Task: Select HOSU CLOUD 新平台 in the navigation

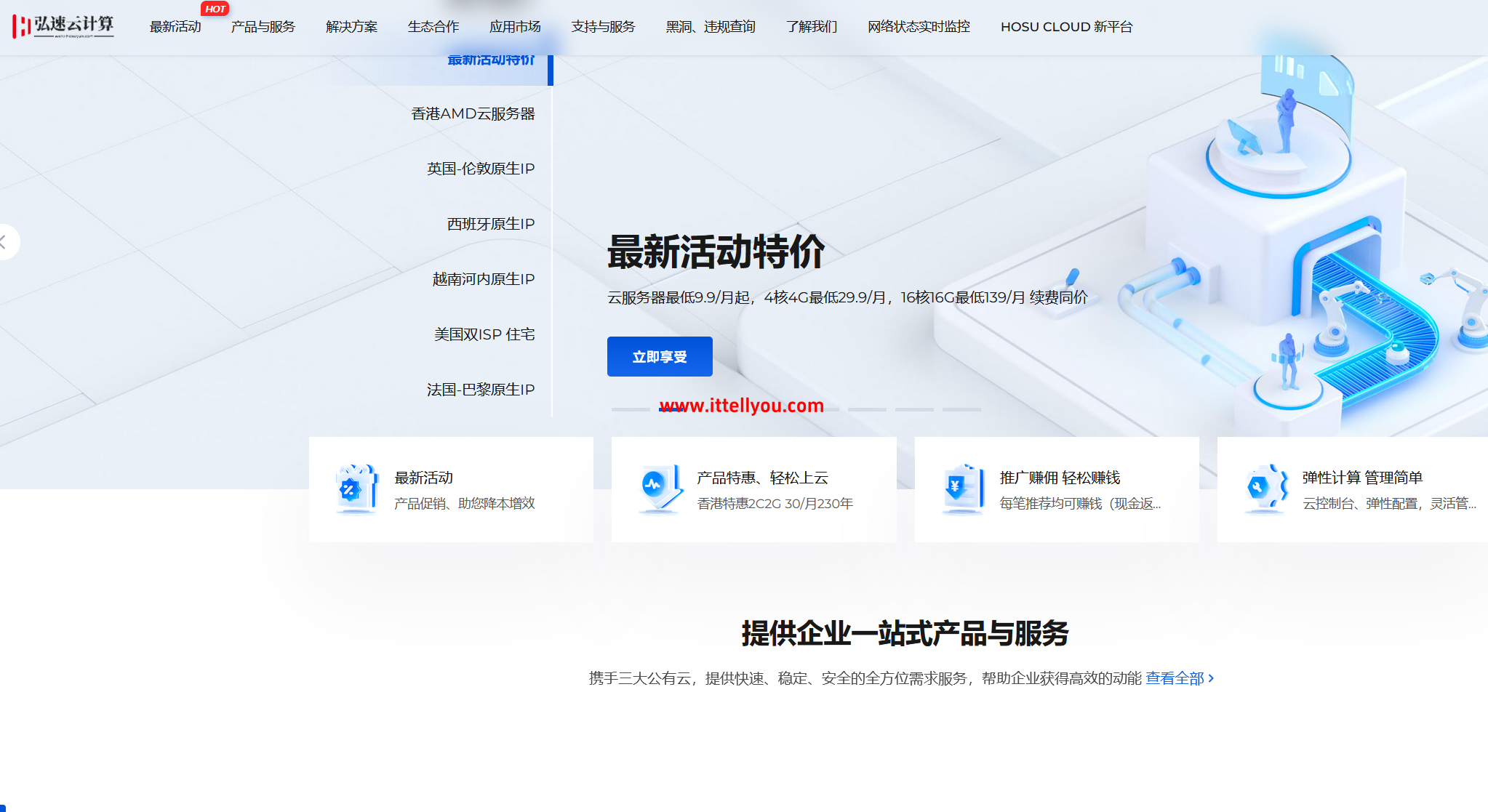Action: coord(1066,27)
